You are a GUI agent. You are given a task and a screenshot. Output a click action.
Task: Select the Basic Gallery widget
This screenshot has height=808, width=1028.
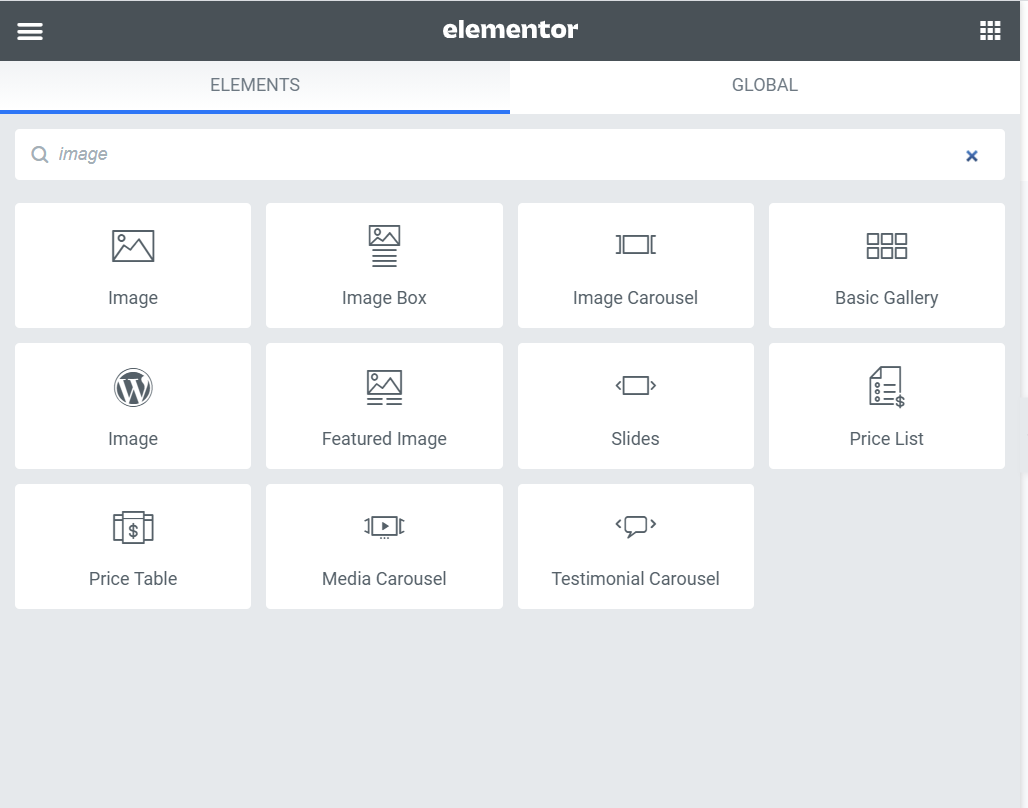tap(887, 266)
